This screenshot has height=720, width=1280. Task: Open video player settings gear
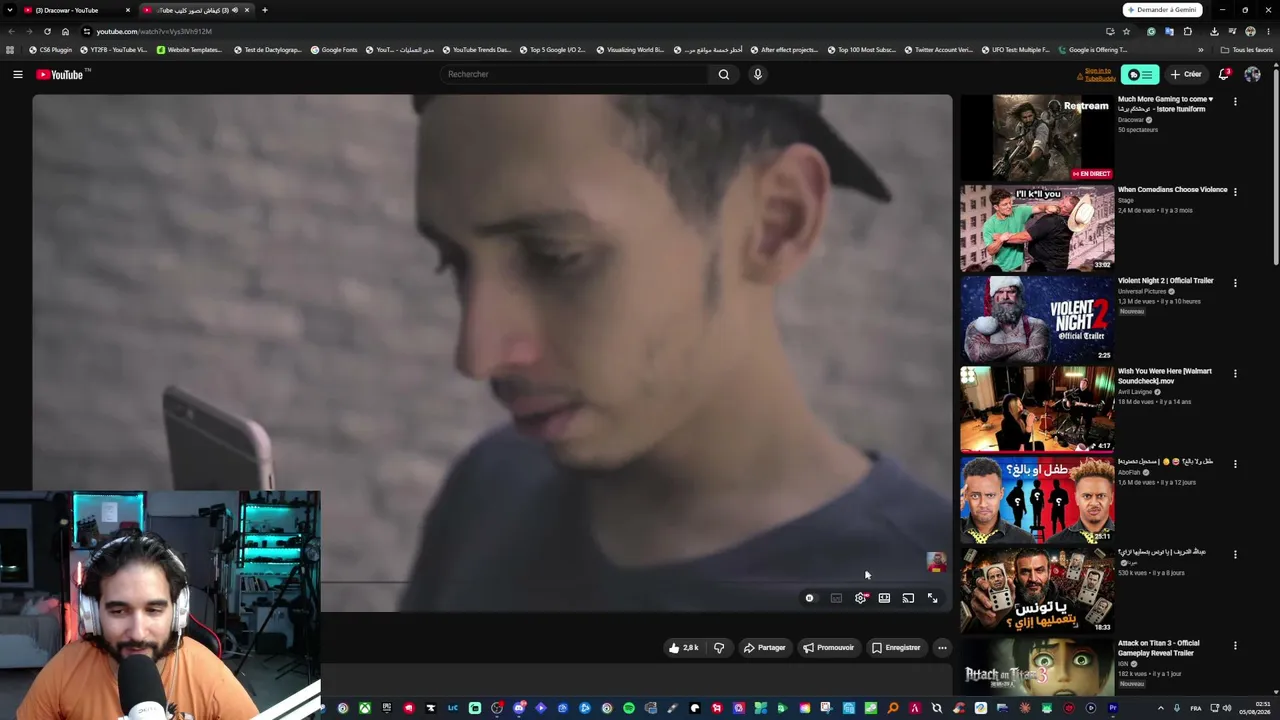(860, 598)
